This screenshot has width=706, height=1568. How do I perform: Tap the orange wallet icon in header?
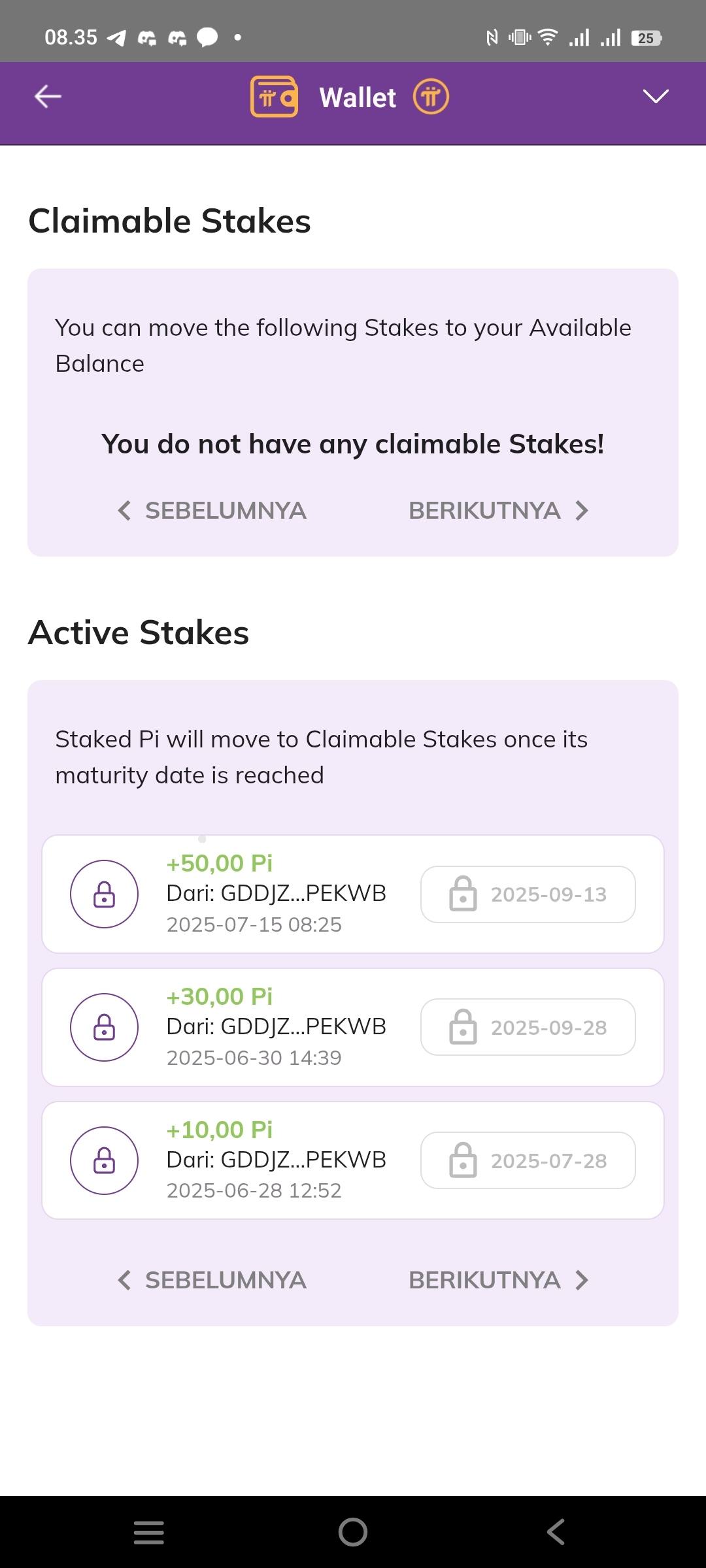tap(274, 97)
